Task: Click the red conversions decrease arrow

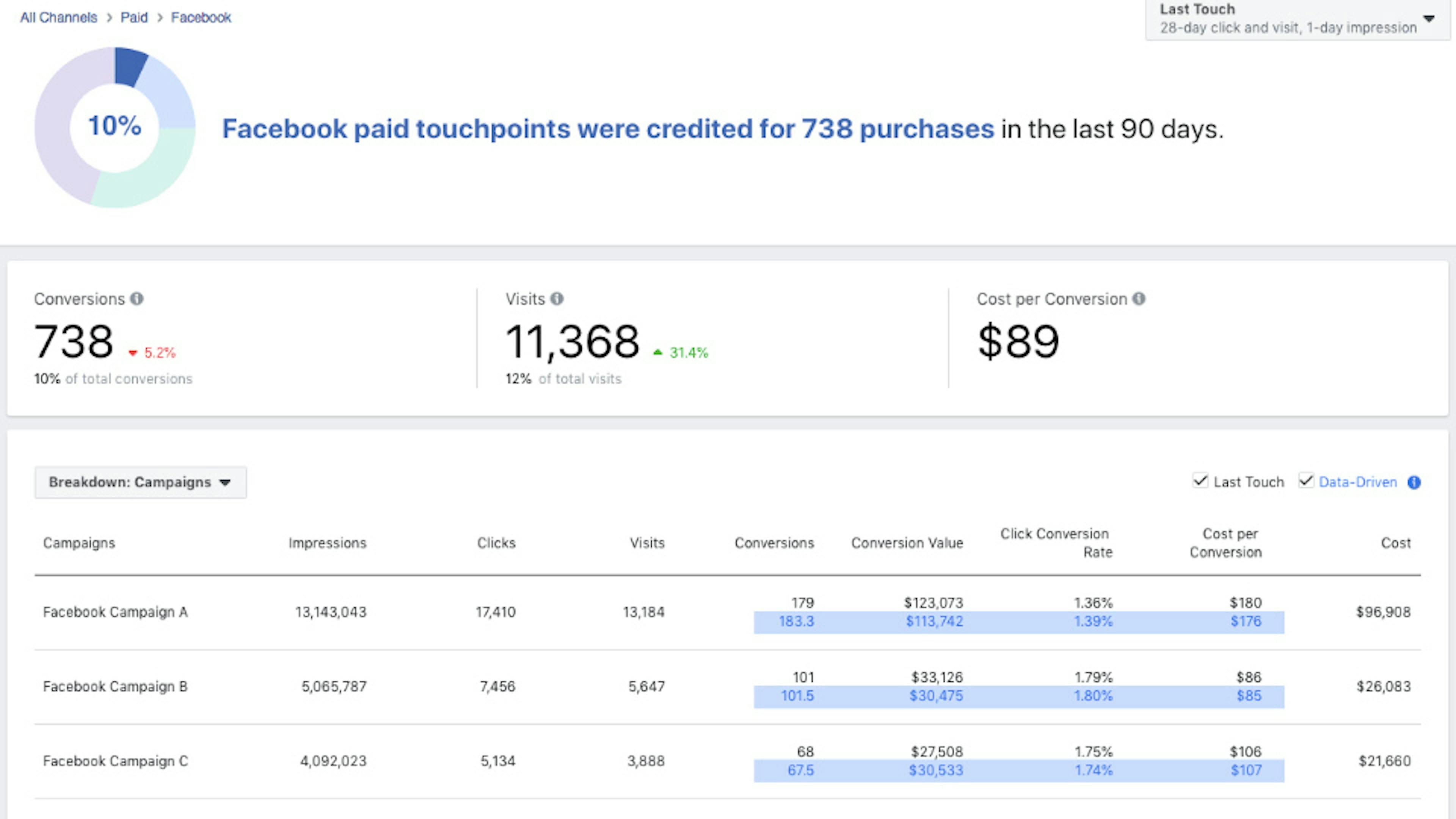Action: pos(133,353)
